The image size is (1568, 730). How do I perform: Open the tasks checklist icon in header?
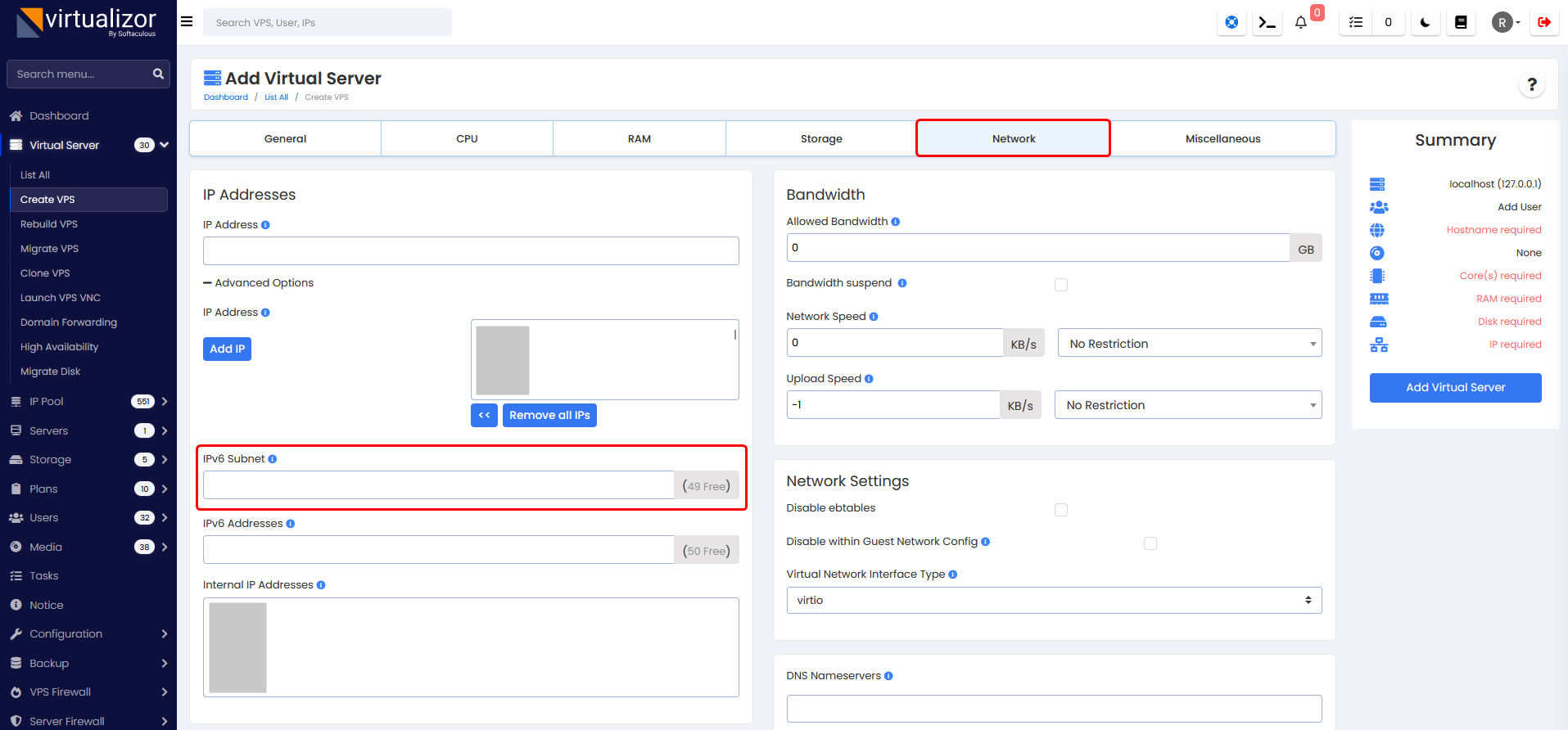pyautogui.click(x=1356, y=23)
